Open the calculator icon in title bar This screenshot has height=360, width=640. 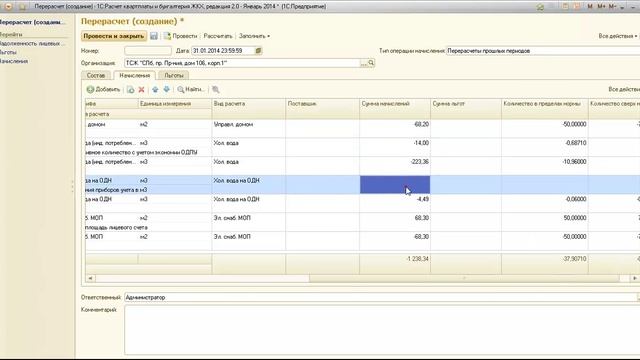(x=566, y=7)
